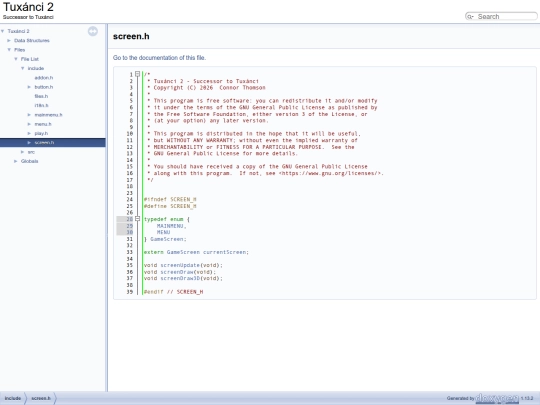The width and height of the screenshot is (540, 405).
Task: Open the src folder entry
Action: coord(31,152)
